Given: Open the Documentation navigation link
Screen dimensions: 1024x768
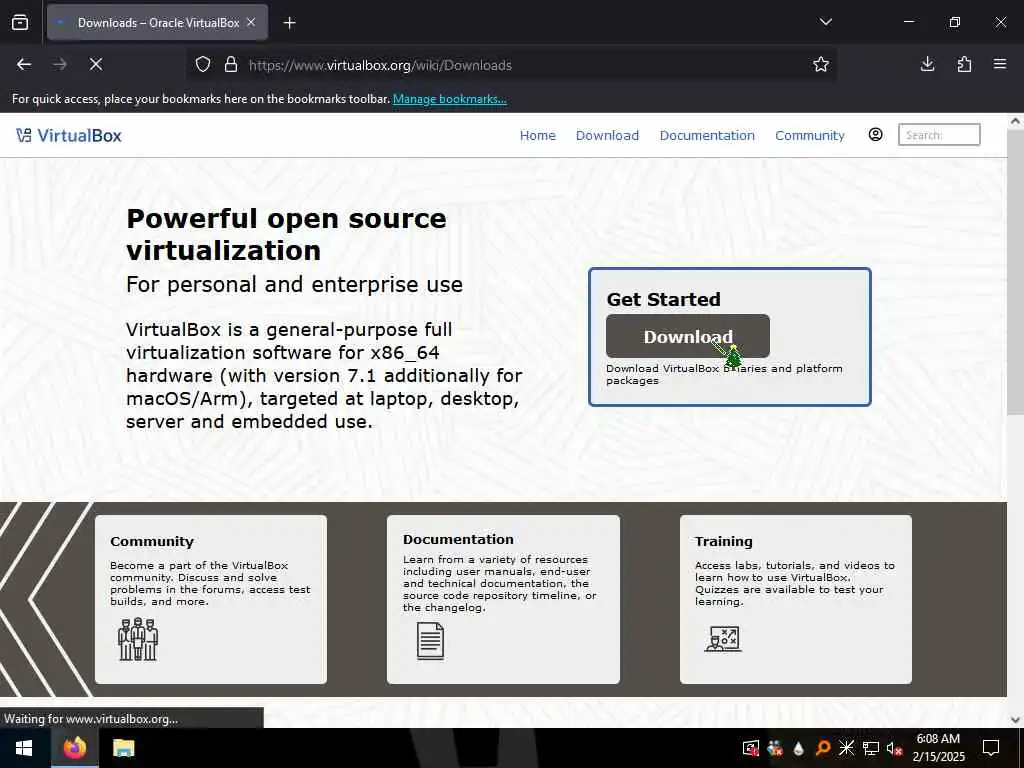Looking at the screenshot, I should point(707,135).
